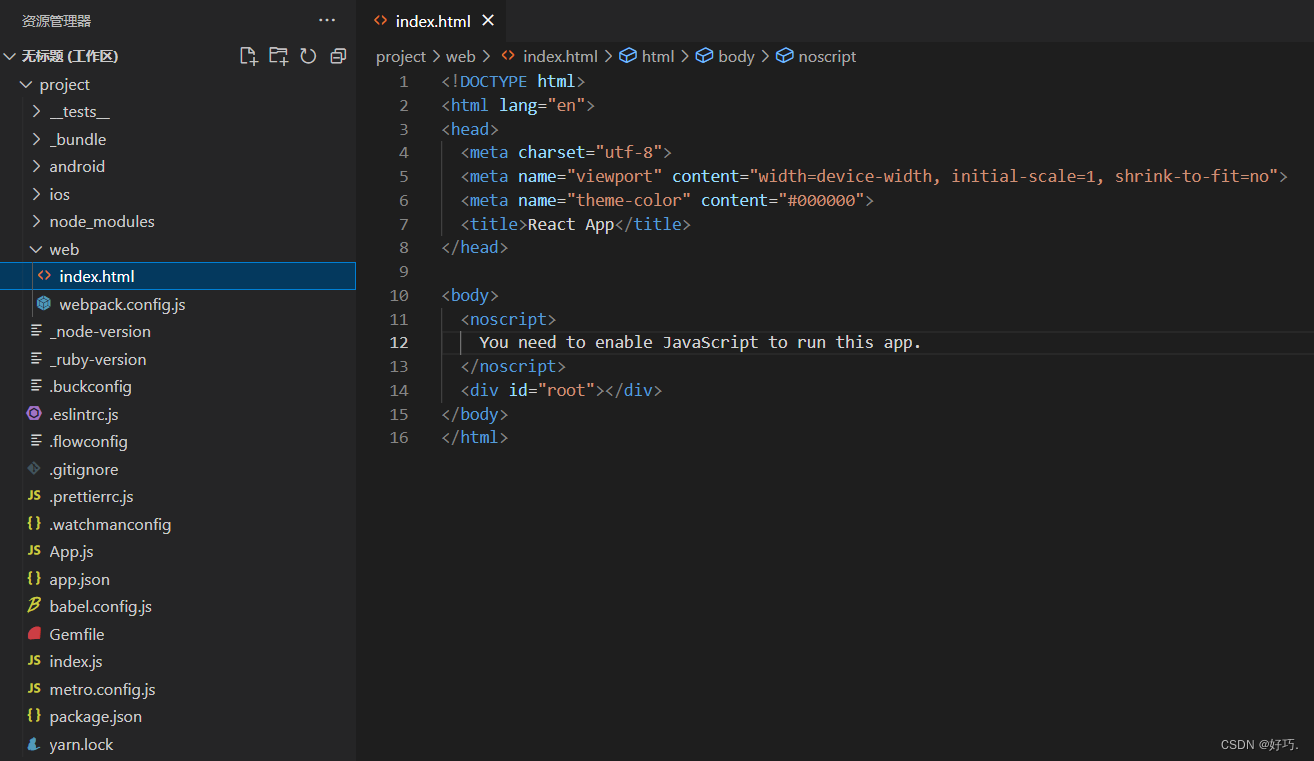
Task: Click the New File icon in explorer header
Action: tap(249, 56)
